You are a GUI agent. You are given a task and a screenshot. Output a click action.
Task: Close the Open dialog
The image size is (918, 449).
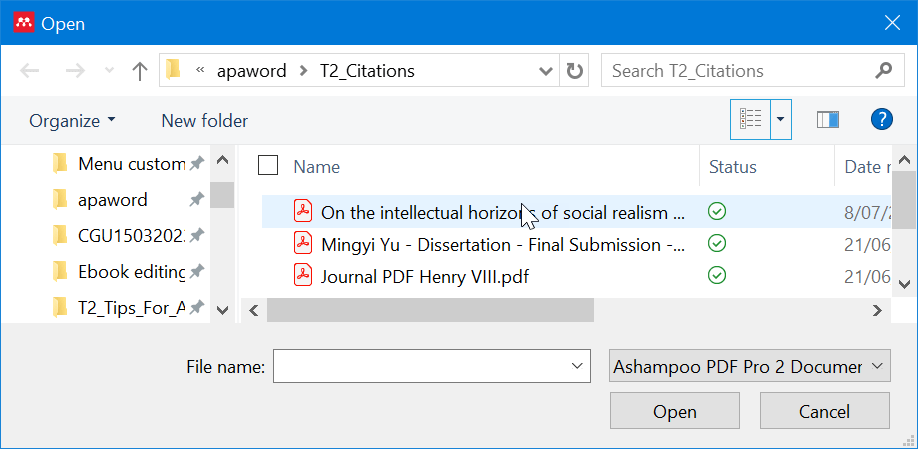[x=892, y=23]
